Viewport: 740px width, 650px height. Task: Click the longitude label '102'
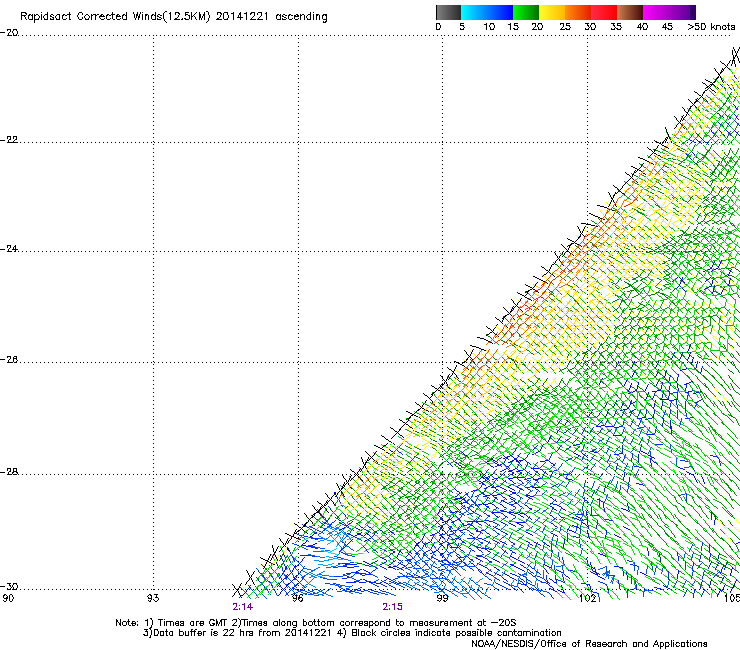588,598
